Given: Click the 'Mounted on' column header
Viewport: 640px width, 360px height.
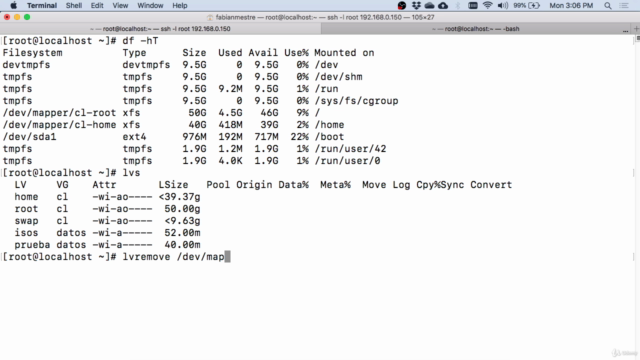Looking at the screenshot, I should click(x=344, y=53).
